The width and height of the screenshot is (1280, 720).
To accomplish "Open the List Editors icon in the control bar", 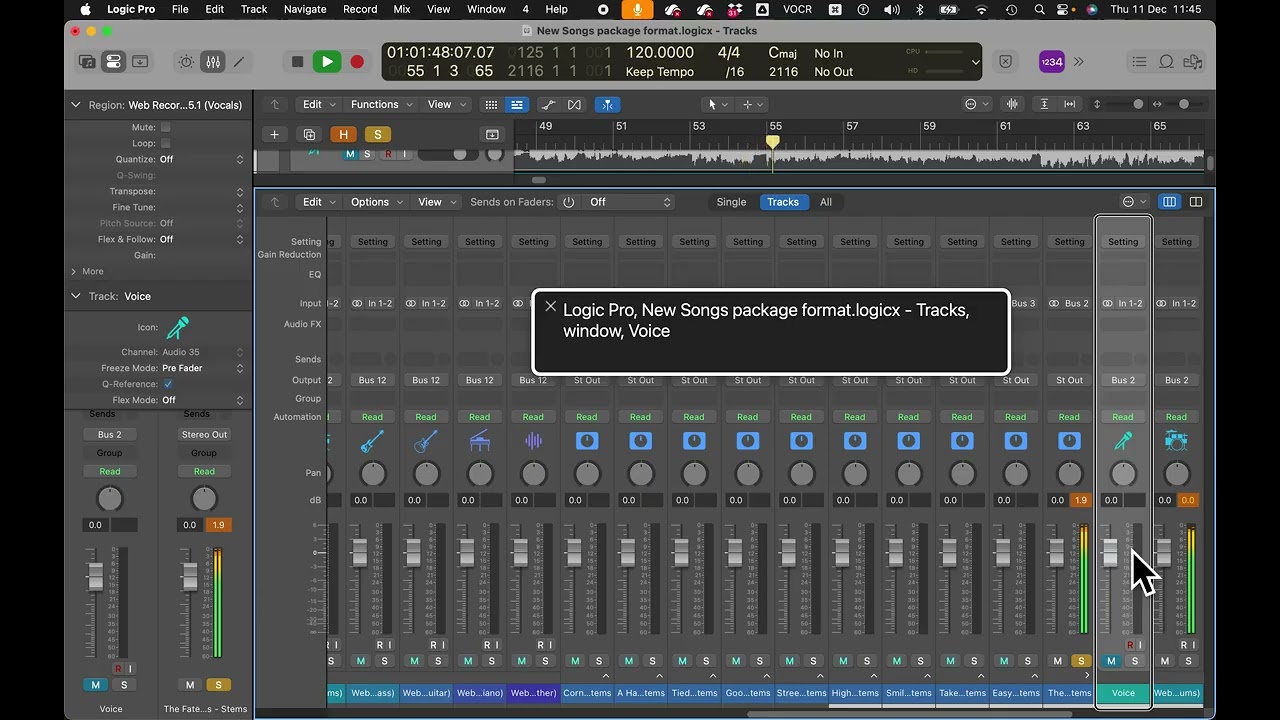I will pos(1140,62).
